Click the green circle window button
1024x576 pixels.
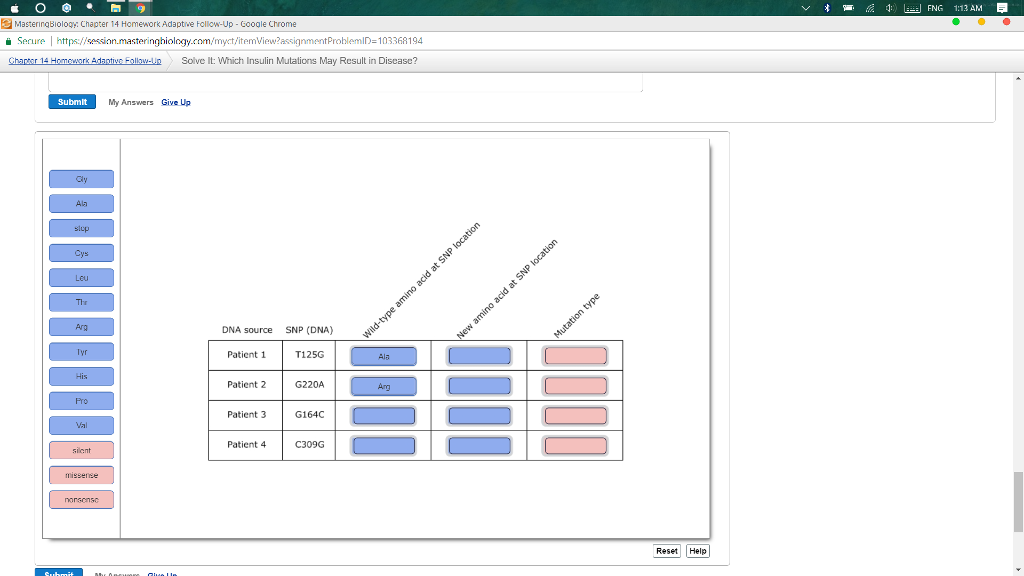[x=955, y=23]
